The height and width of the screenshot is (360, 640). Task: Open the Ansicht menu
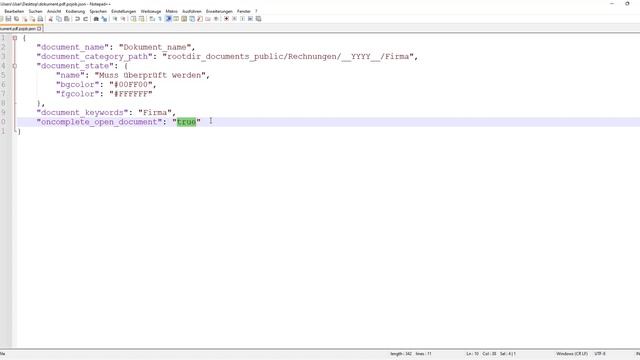[54, 11]
